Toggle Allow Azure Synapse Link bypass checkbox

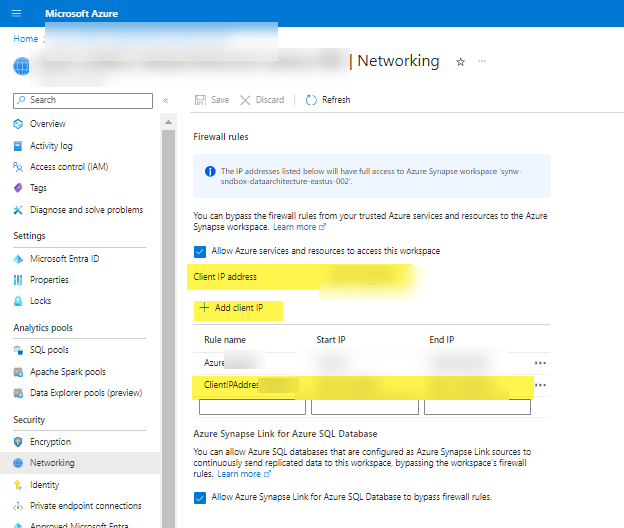point(200,498)
